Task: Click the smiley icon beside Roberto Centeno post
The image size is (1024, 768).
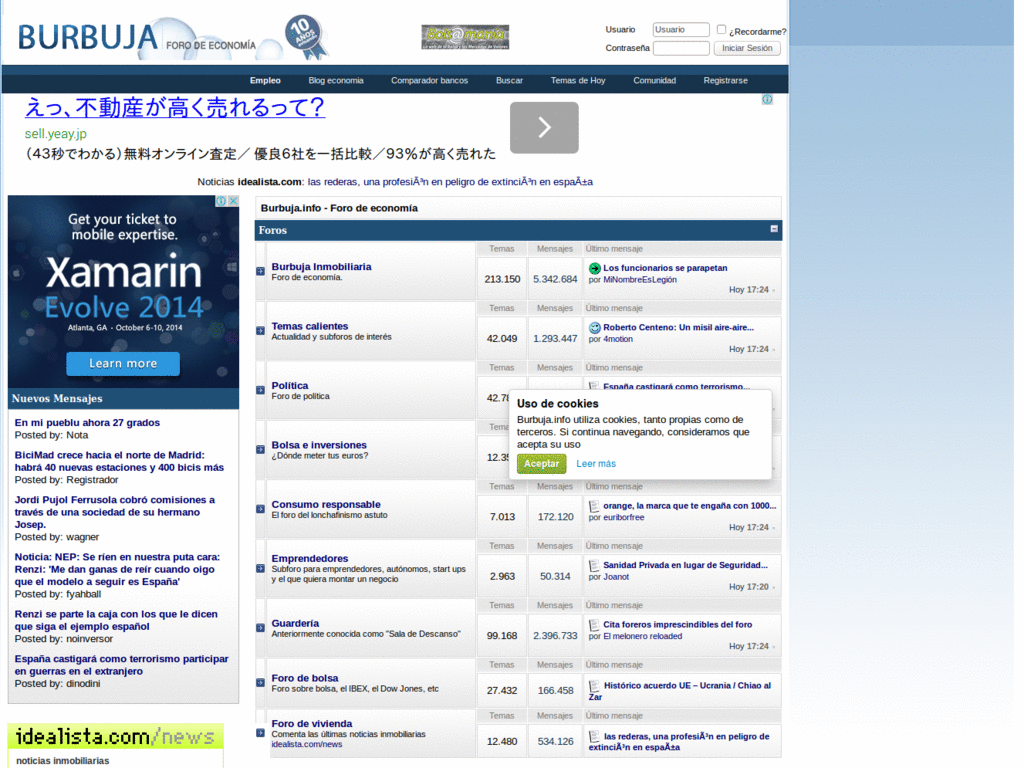Action: point(594,327)
